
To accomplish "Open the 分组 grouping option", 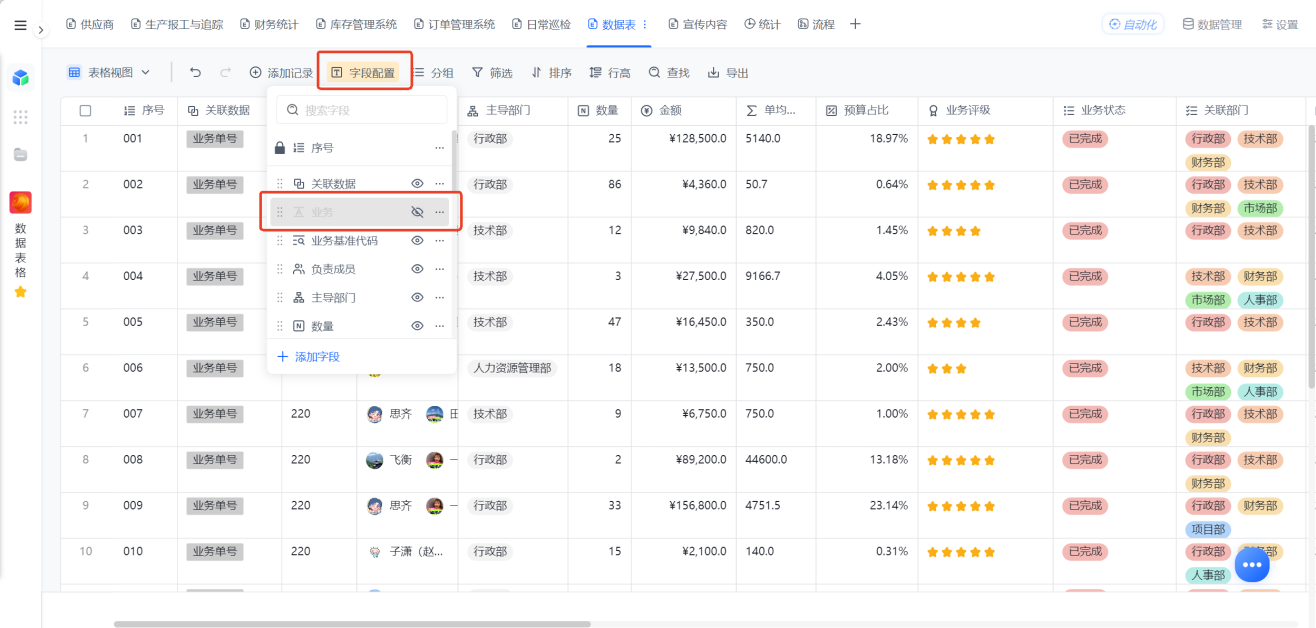I will click(433, 72).
